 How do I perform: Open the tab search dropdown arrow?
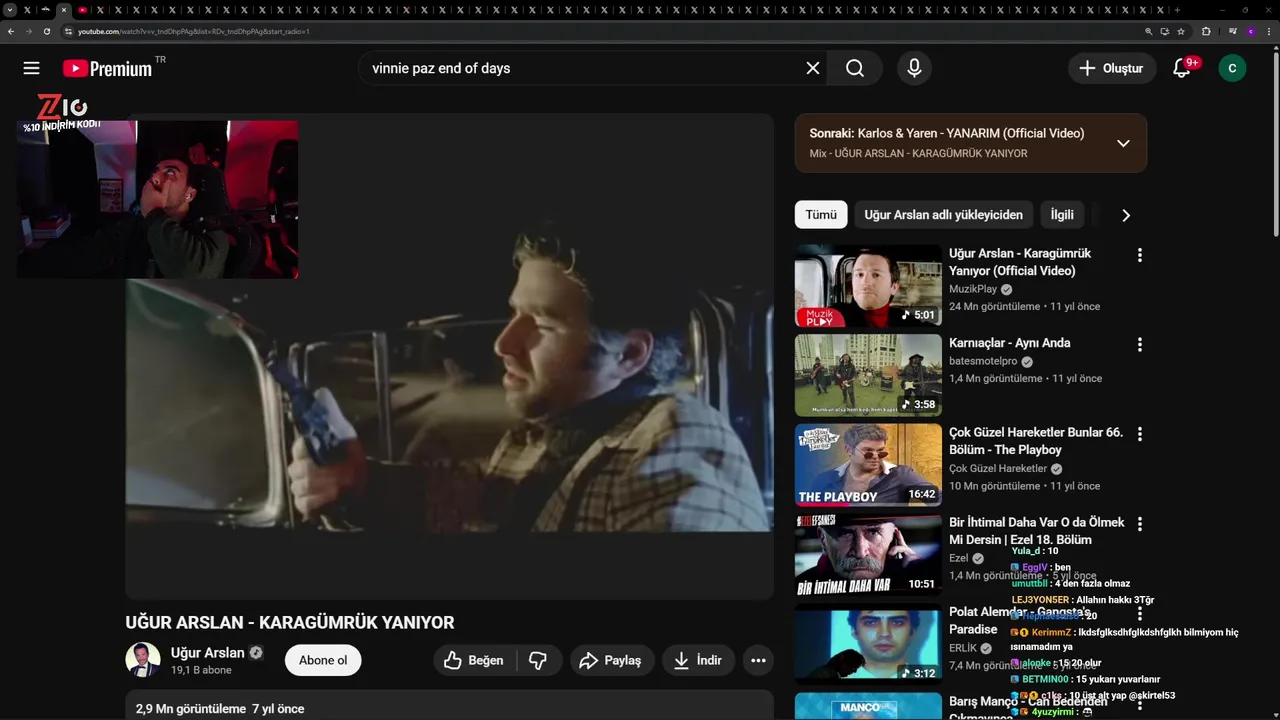[x=9, y=10]
